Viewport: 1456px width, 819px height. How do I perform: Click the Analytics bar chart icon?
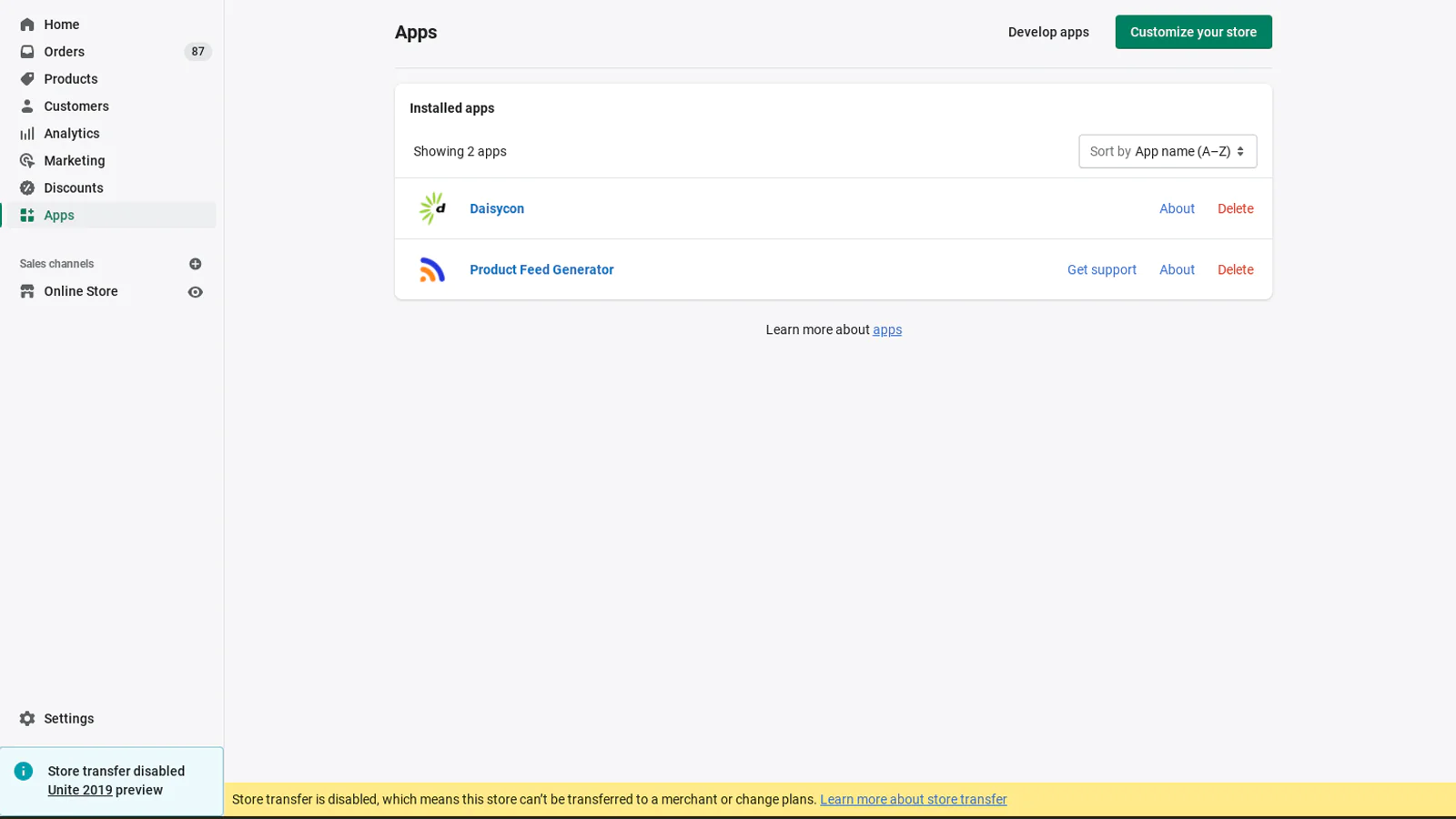tap(27, 134)
